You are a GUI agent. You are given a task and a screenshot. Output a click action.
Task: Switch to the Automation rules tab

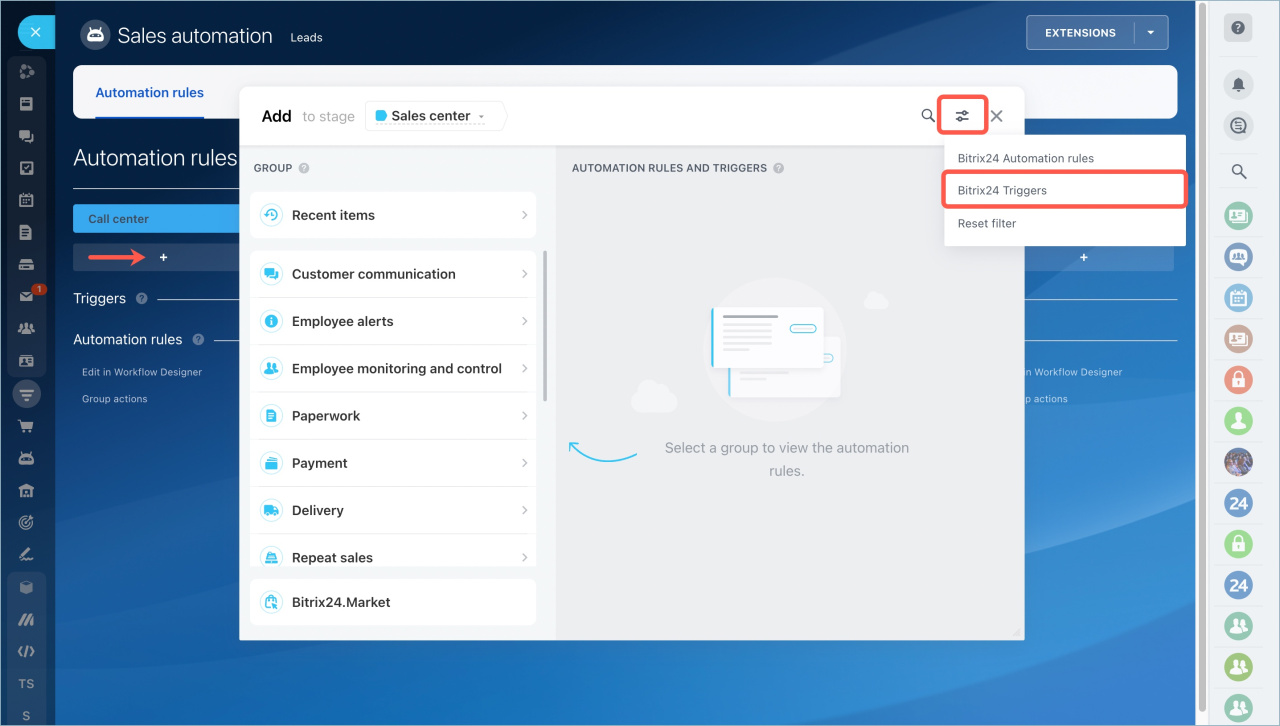pos(150,93)
